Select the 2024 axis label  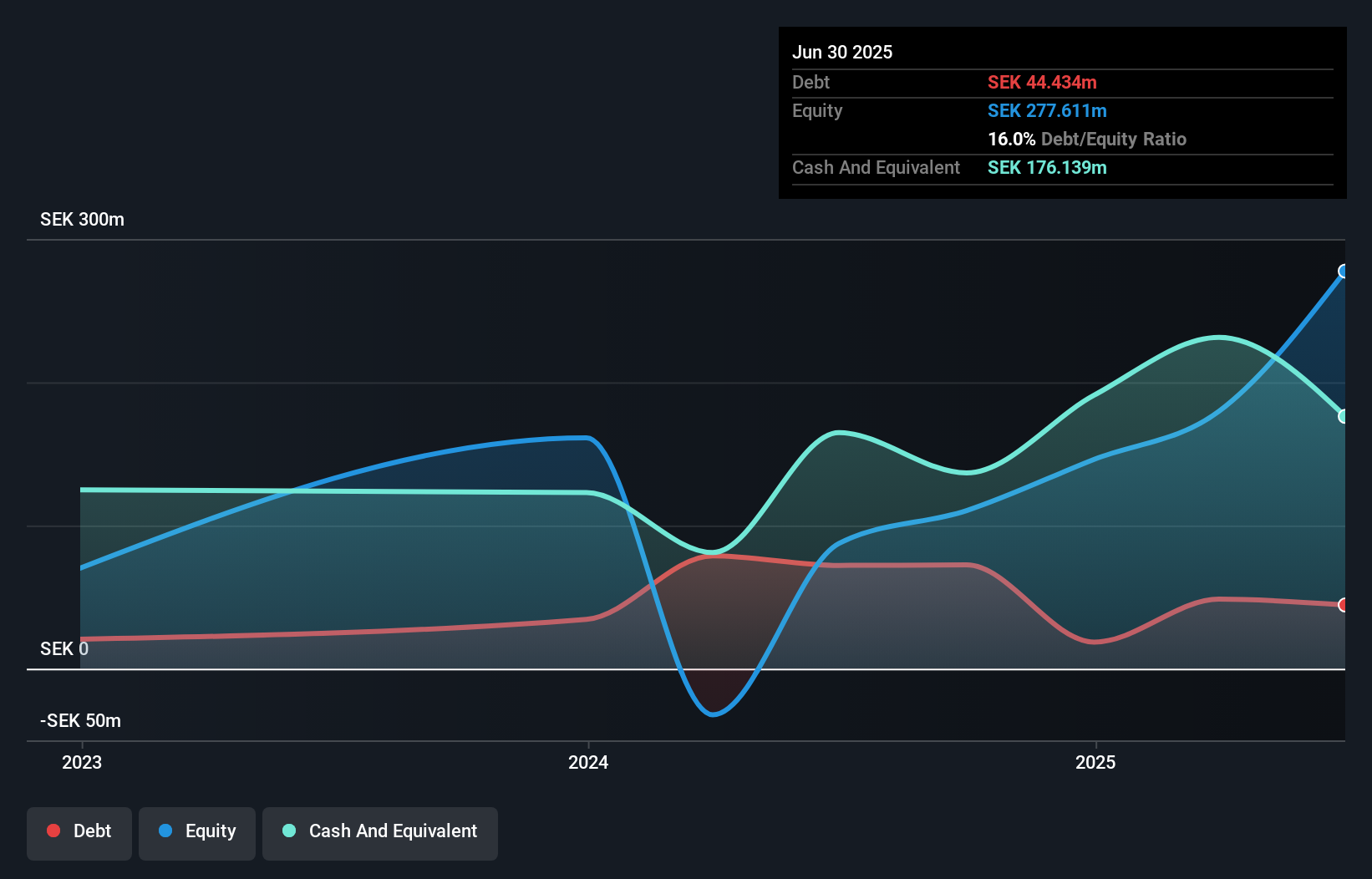pyautogui.click(x=588, y=762)
